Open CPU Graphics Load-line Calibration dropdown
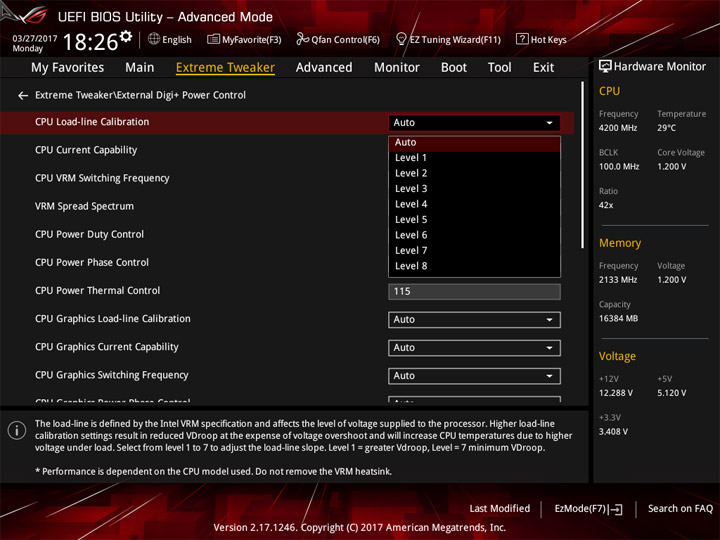The height and width of the screenshot is (540, 720). tap(474, 320)
